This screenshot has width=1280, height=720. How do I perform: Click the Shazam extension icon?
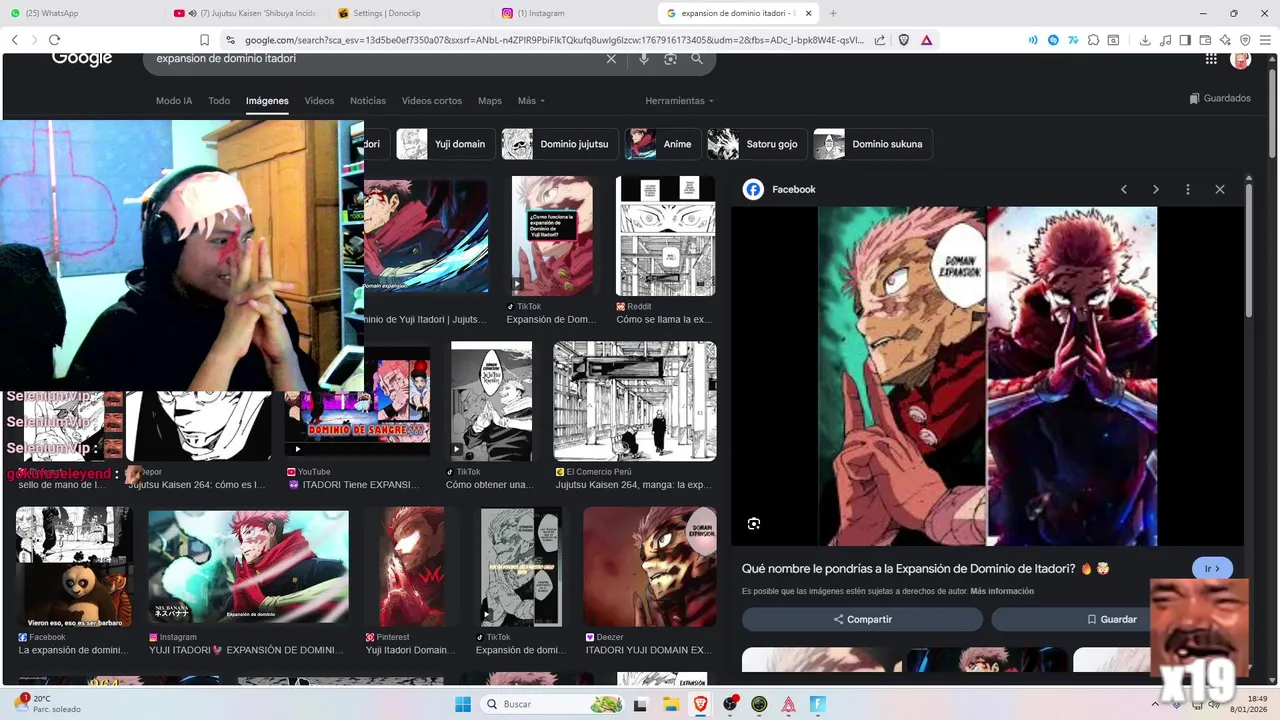click(1053, 40)
